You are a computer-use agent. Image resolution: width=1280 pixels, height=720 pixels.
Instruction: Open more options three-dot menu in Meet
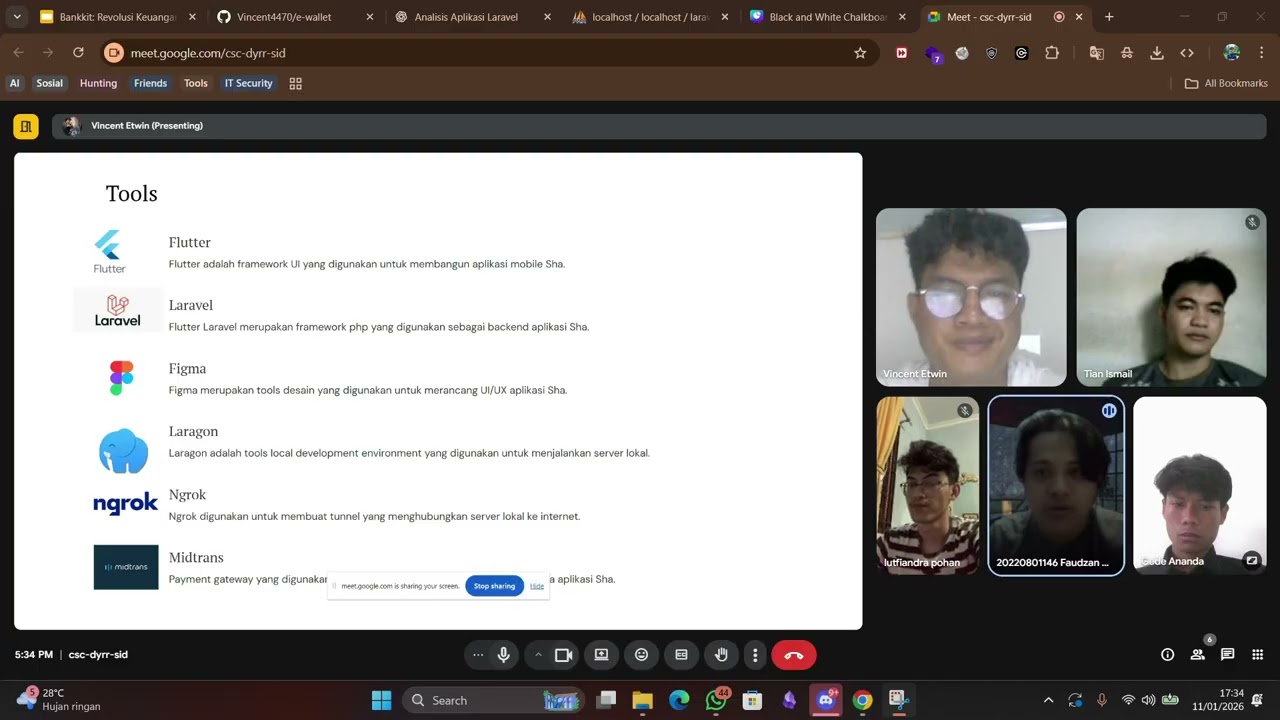pos(755,655)
